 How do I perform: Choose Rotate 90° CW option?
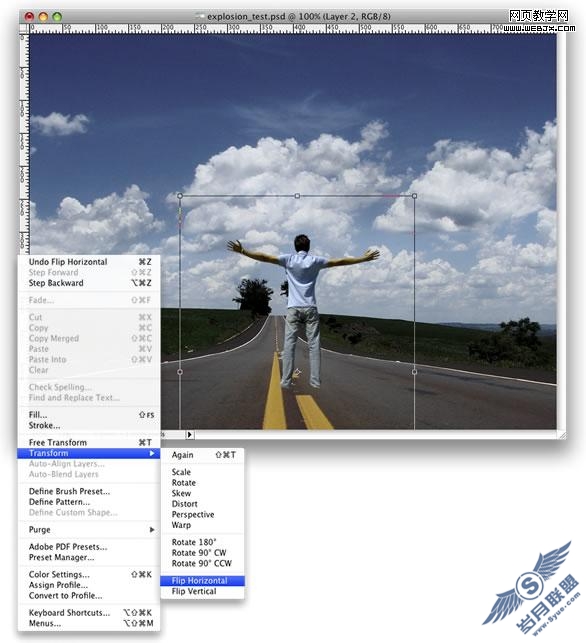tap(203, 553)
